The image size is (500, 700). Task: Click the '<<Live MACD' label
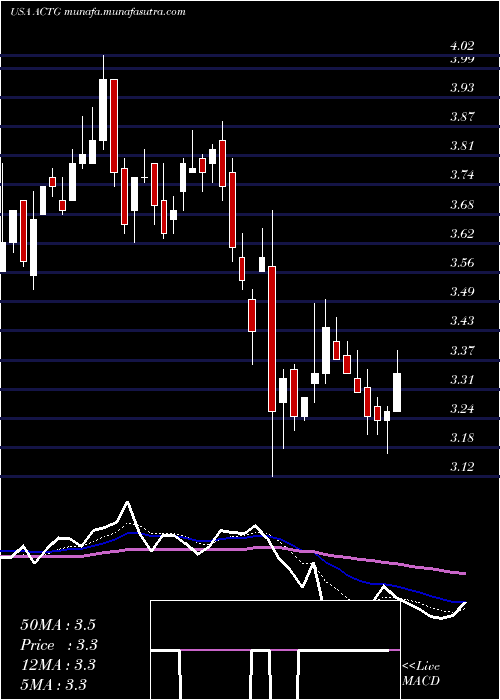coord(421,674)
